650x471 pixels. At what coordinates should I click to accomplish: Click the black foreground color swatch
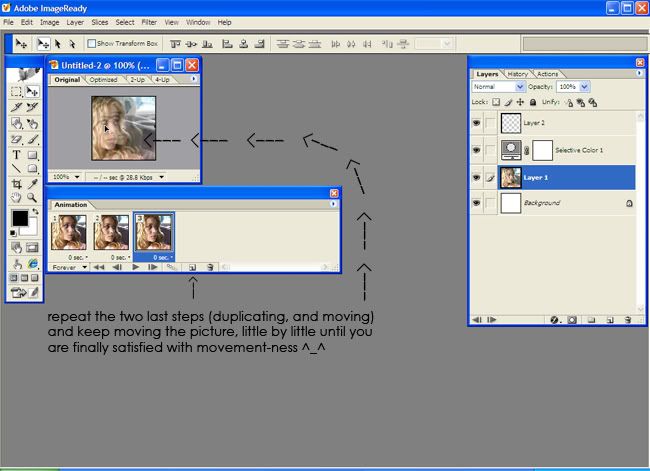(x=19, y=218)
